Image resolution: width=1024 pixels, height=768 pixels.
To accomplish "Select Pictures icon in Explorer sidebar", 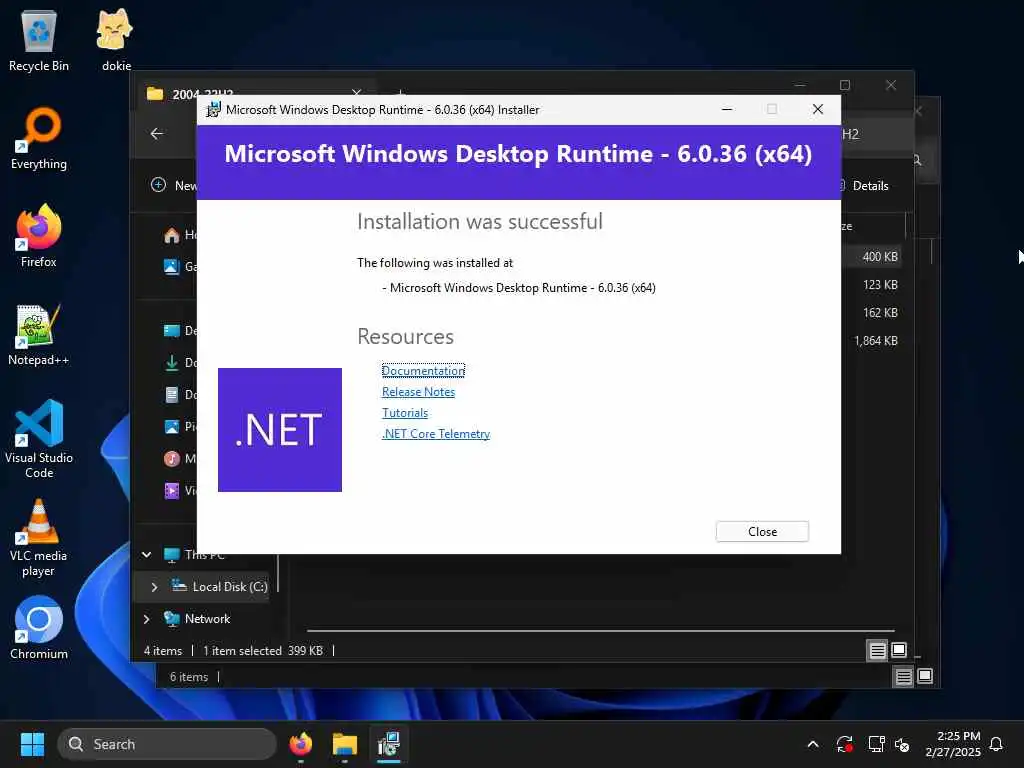I will tap(172, 426).
